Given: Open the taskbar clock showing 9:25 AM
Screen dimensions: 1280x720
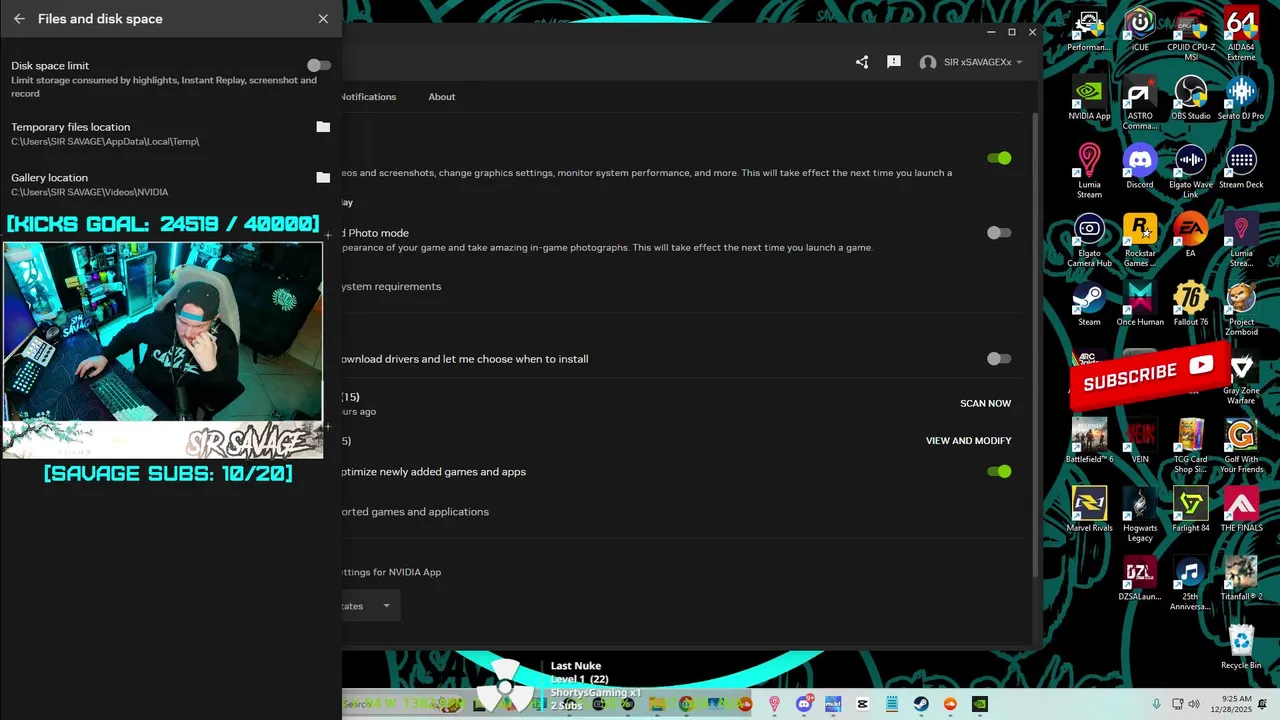Looking at the screenshot, I should click(1229, 704).
